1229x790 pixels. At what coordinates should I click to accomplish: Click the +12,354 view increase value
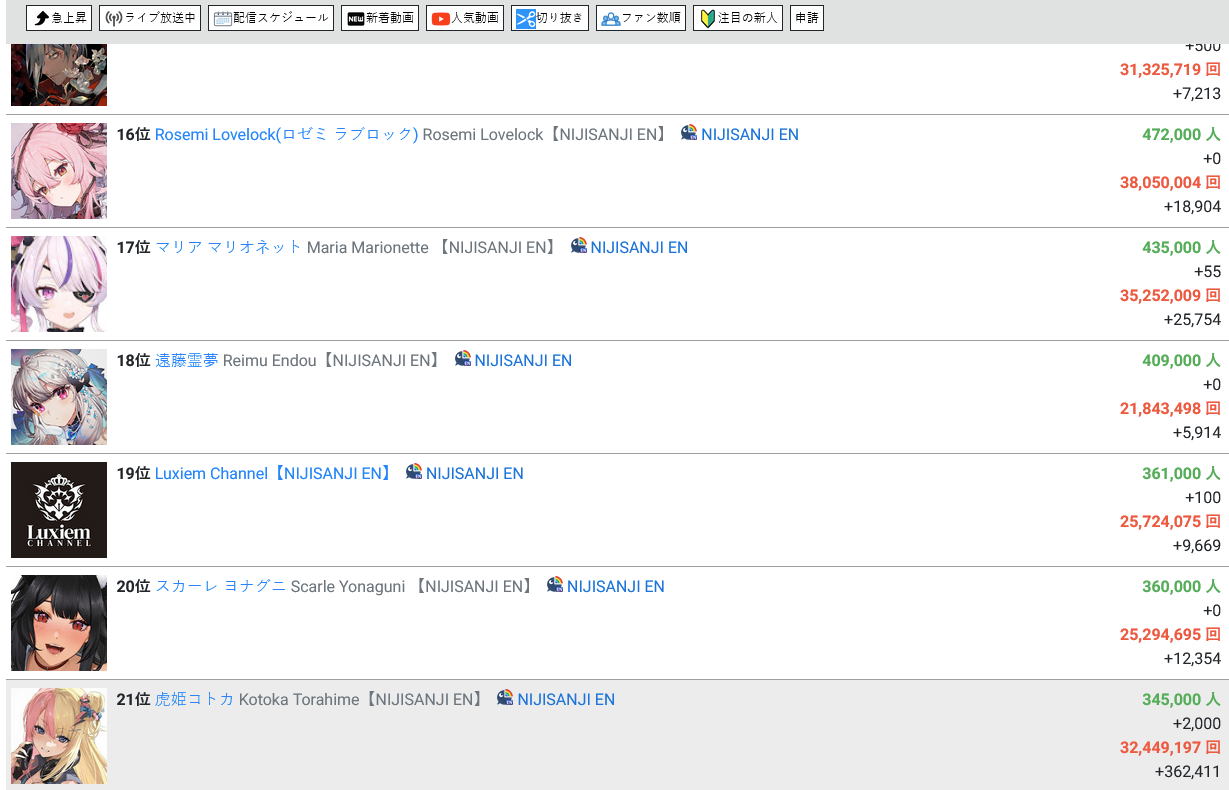1192,658
